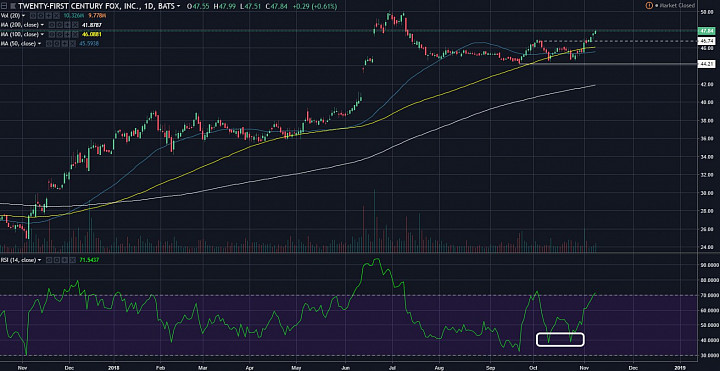
Task: Hide the RSI (14, close) indicator
Action: click(49, 260)
